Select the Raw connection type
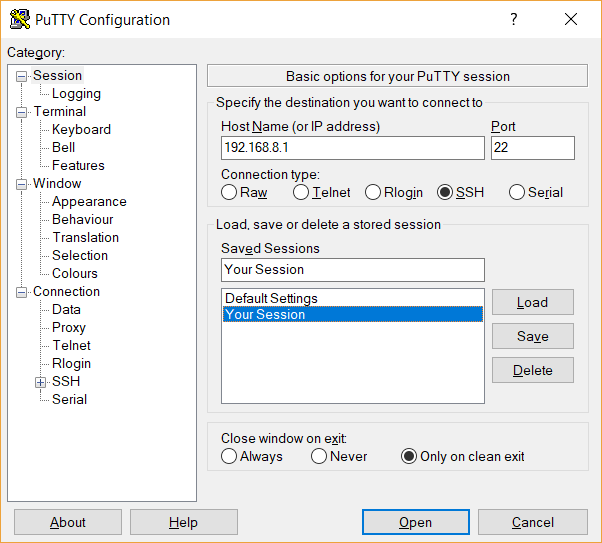602x543 pixels. (x=229, y=193)
